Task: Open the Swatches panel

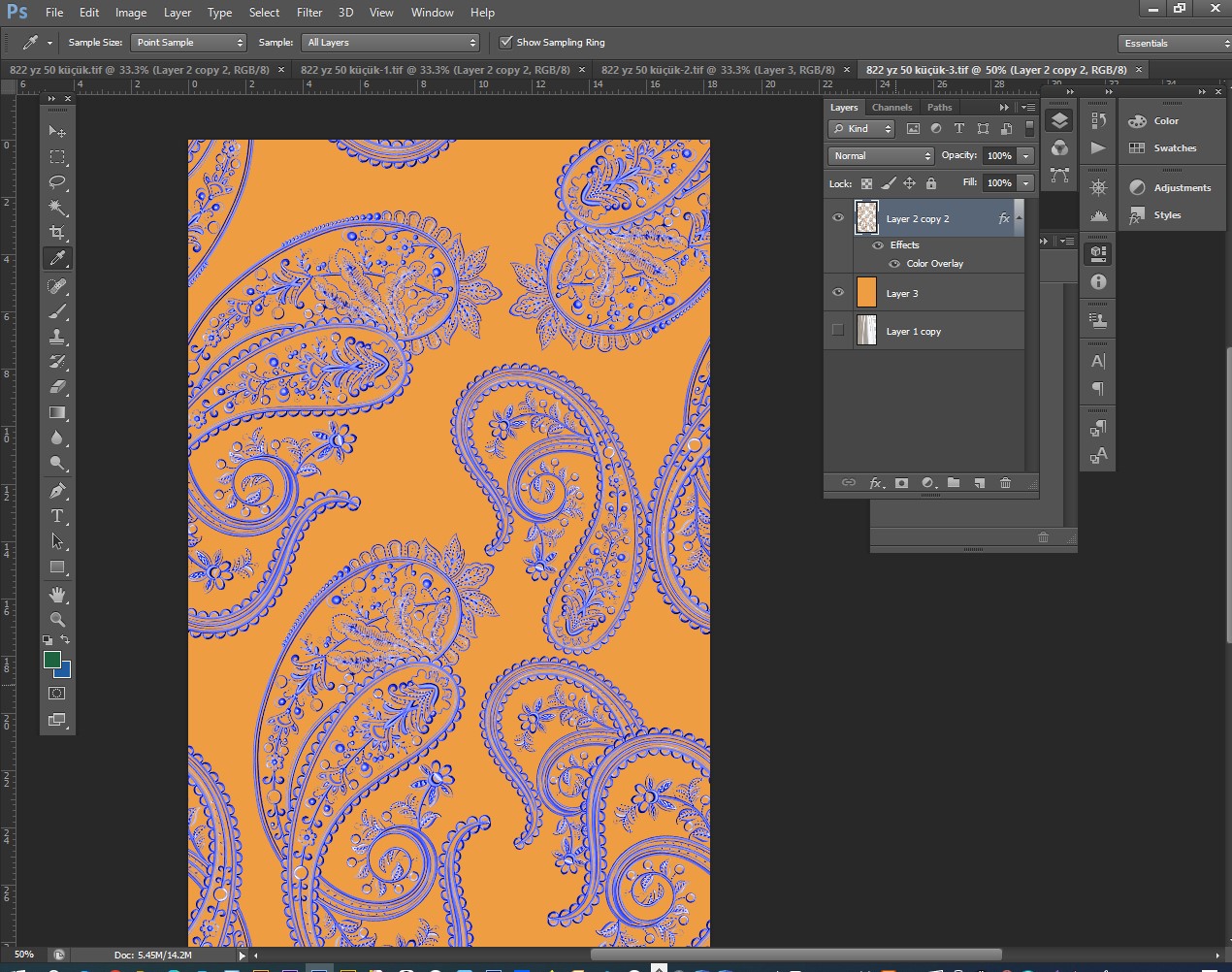Action: (x=1174, y=148)
